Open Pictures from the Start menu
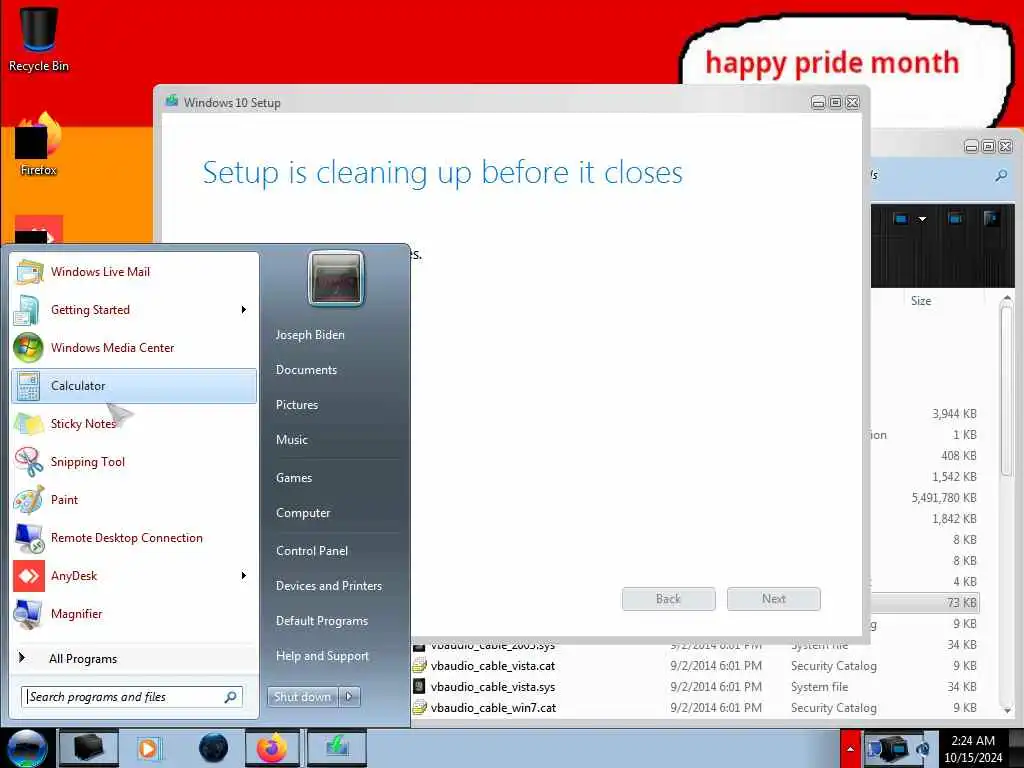 [296, 405]
